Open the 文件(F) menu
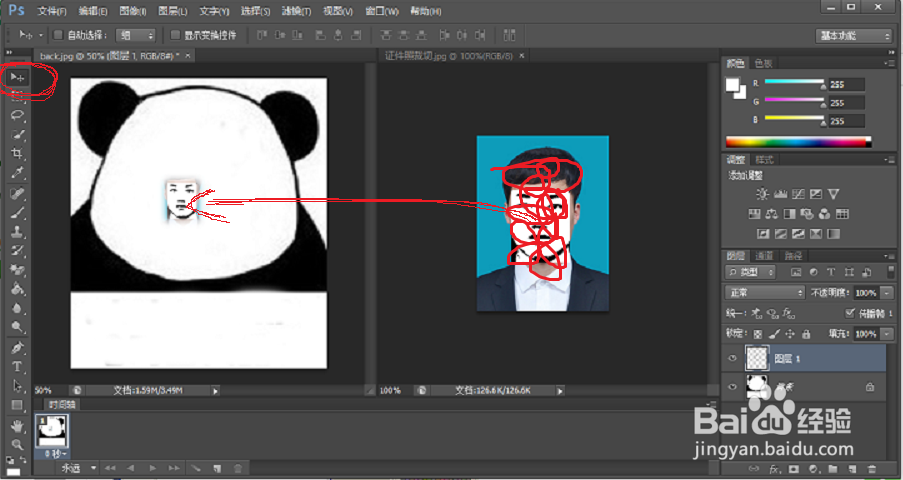The image size is (903, 480). tap(51, 11)
